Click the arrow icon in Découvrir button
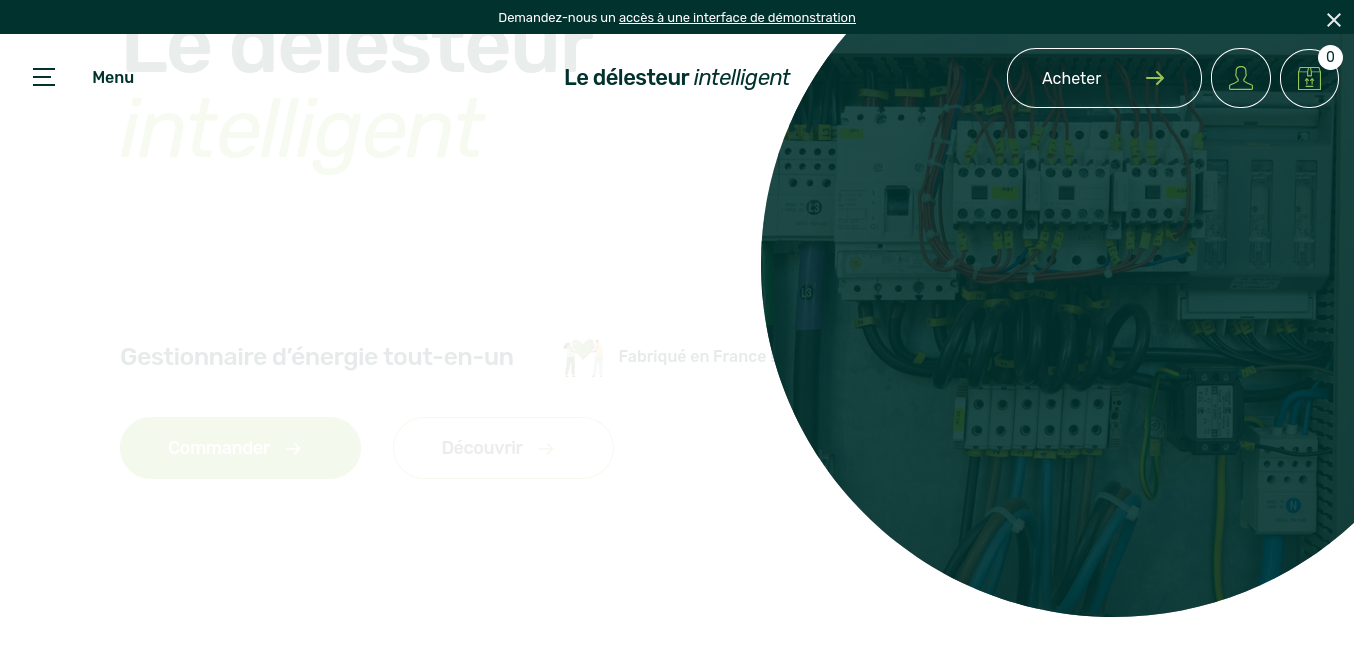1366x651 pixels. 546,448
